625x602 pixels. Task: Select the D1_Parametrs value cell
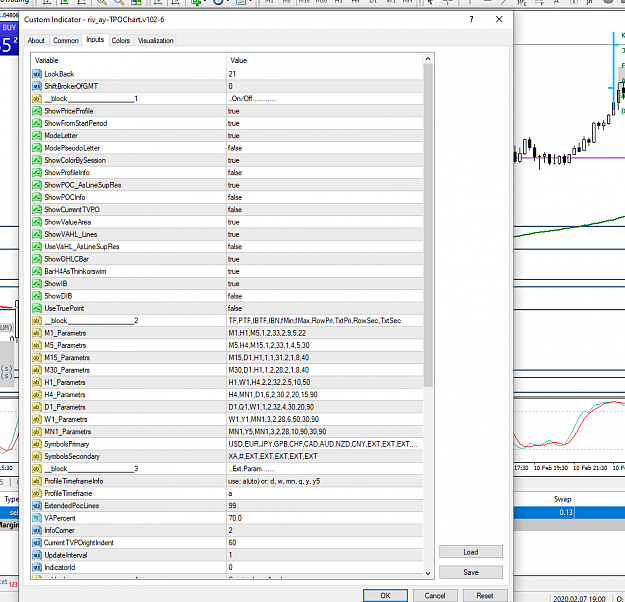pyautogui.click(x=325, y=407)
